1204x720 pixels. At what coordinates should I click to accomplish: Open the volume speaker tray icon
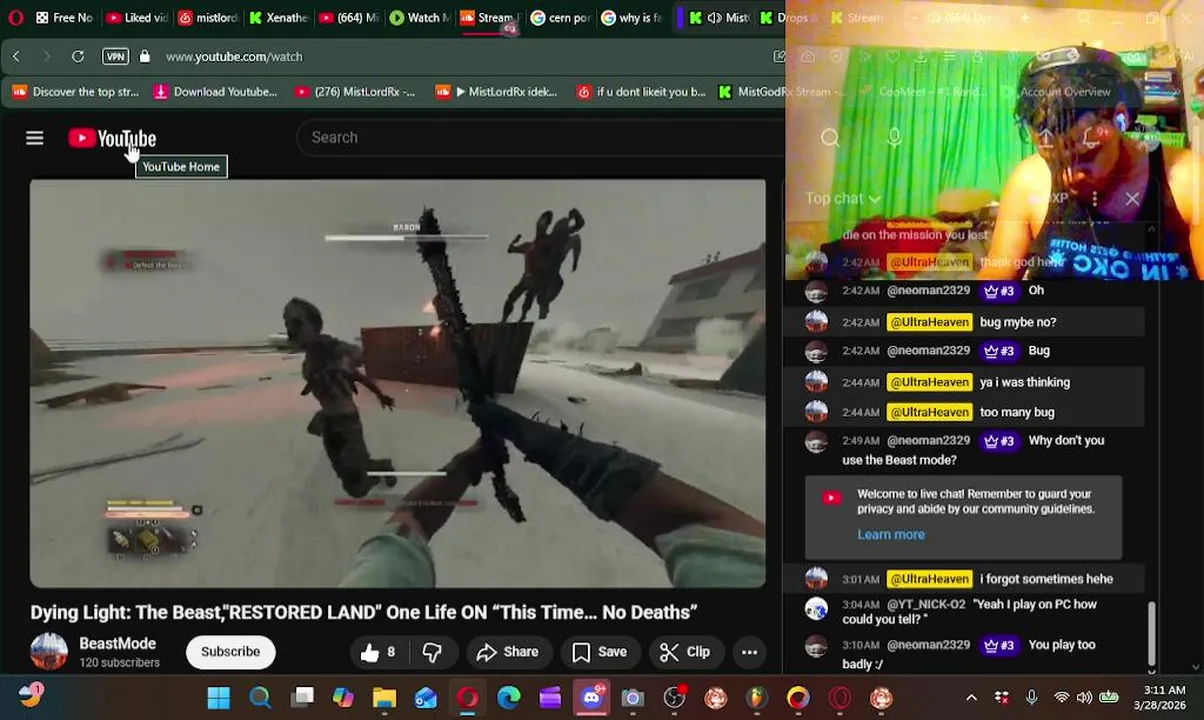pyautogui.click(x=1085, y=697)
